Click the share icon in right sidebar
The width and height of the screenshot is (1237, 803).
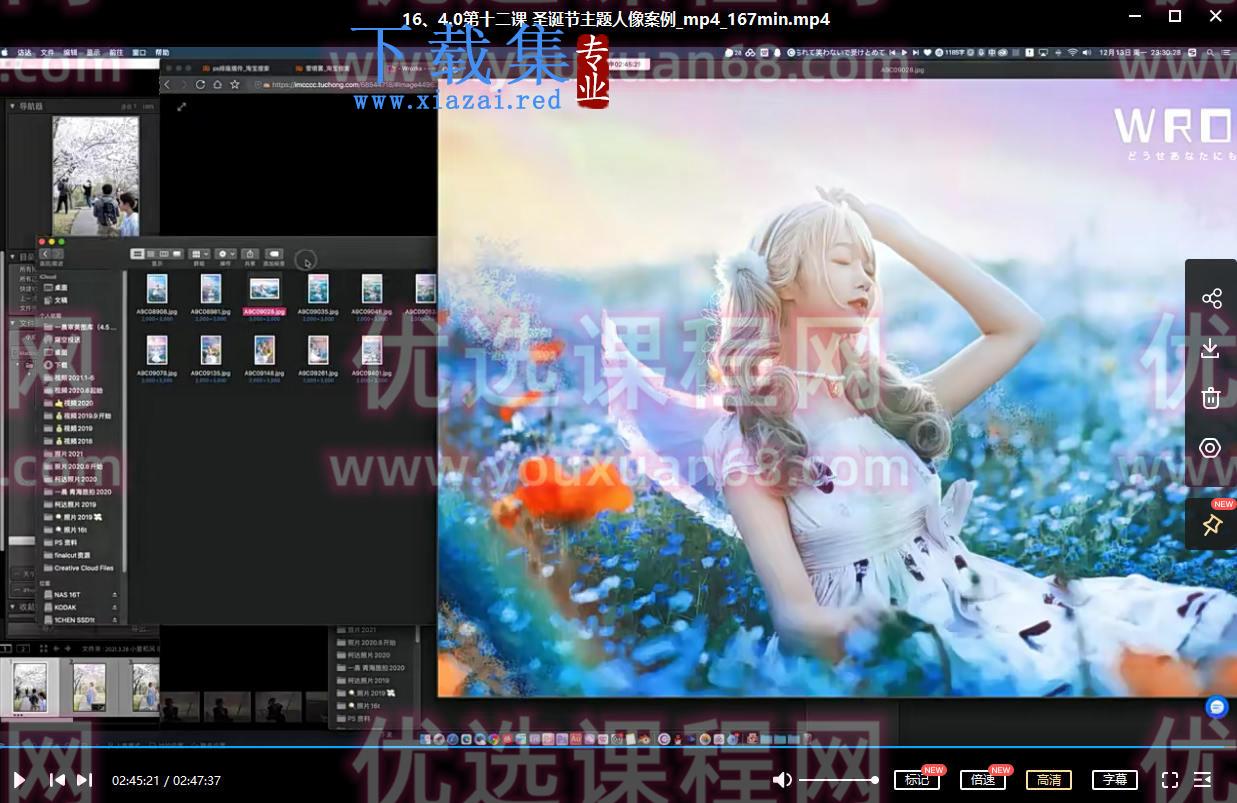[x=1211, y=299]
